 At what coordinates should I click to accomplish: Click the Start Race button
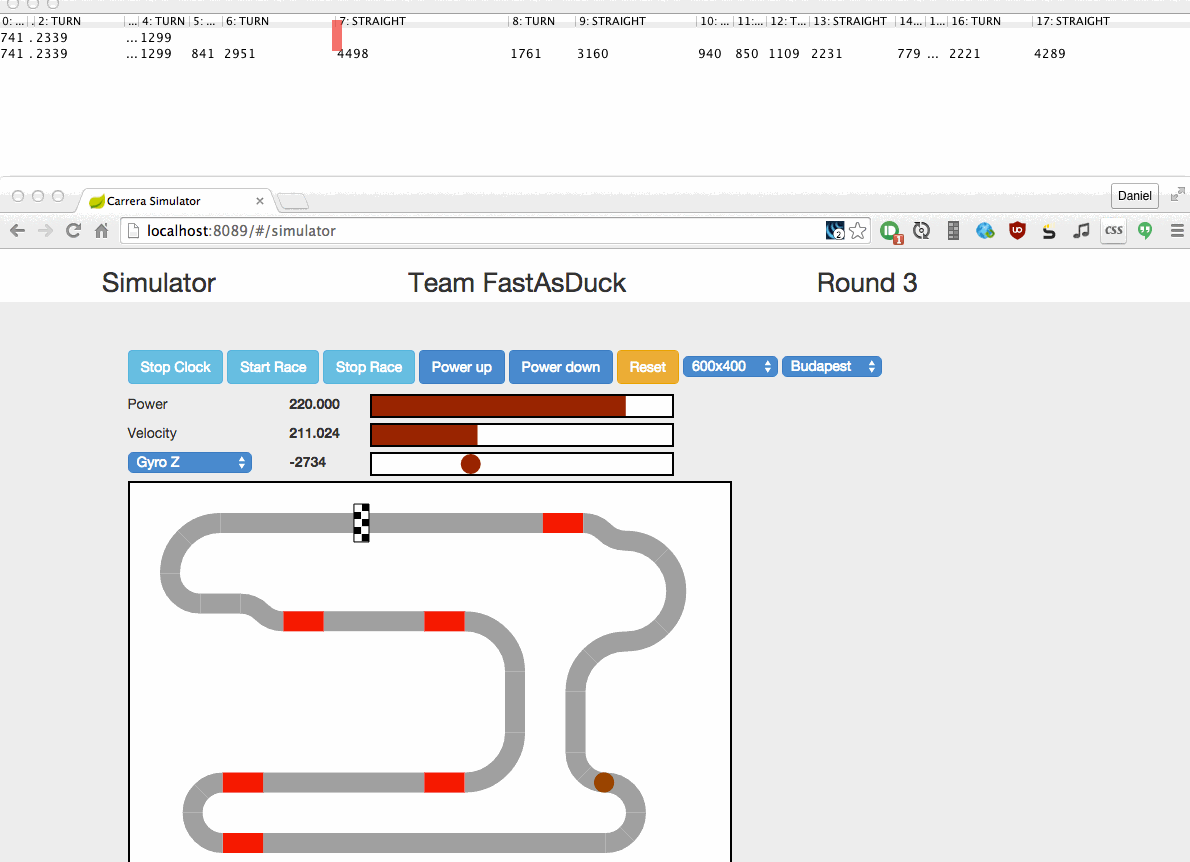pyautogui.click(x=273, y=367)
